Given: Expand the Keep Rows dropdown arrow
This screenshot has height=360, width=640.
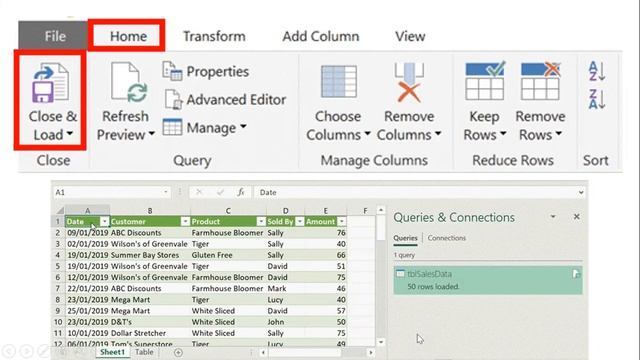Looking at the screenshot, I should [503, 133].
